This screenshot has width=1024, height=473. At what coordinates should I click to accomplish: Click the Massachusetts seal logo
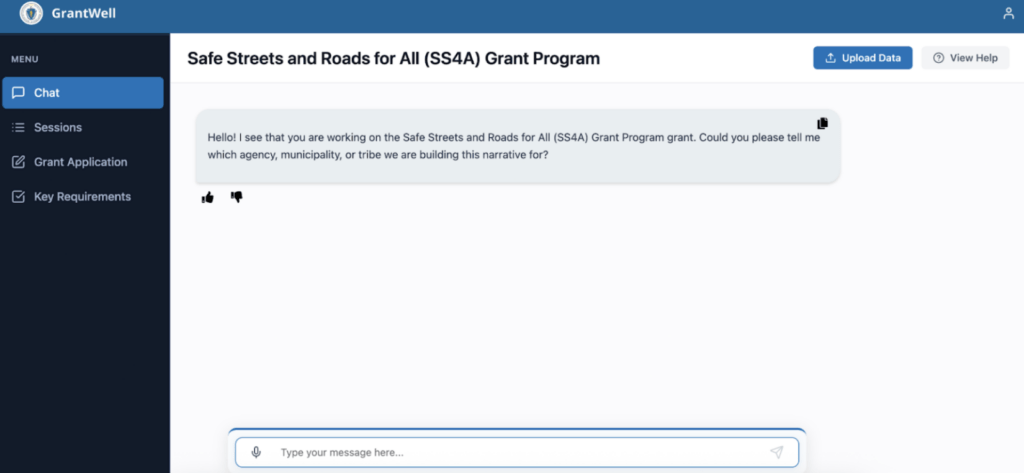click(x=31, y=13)
